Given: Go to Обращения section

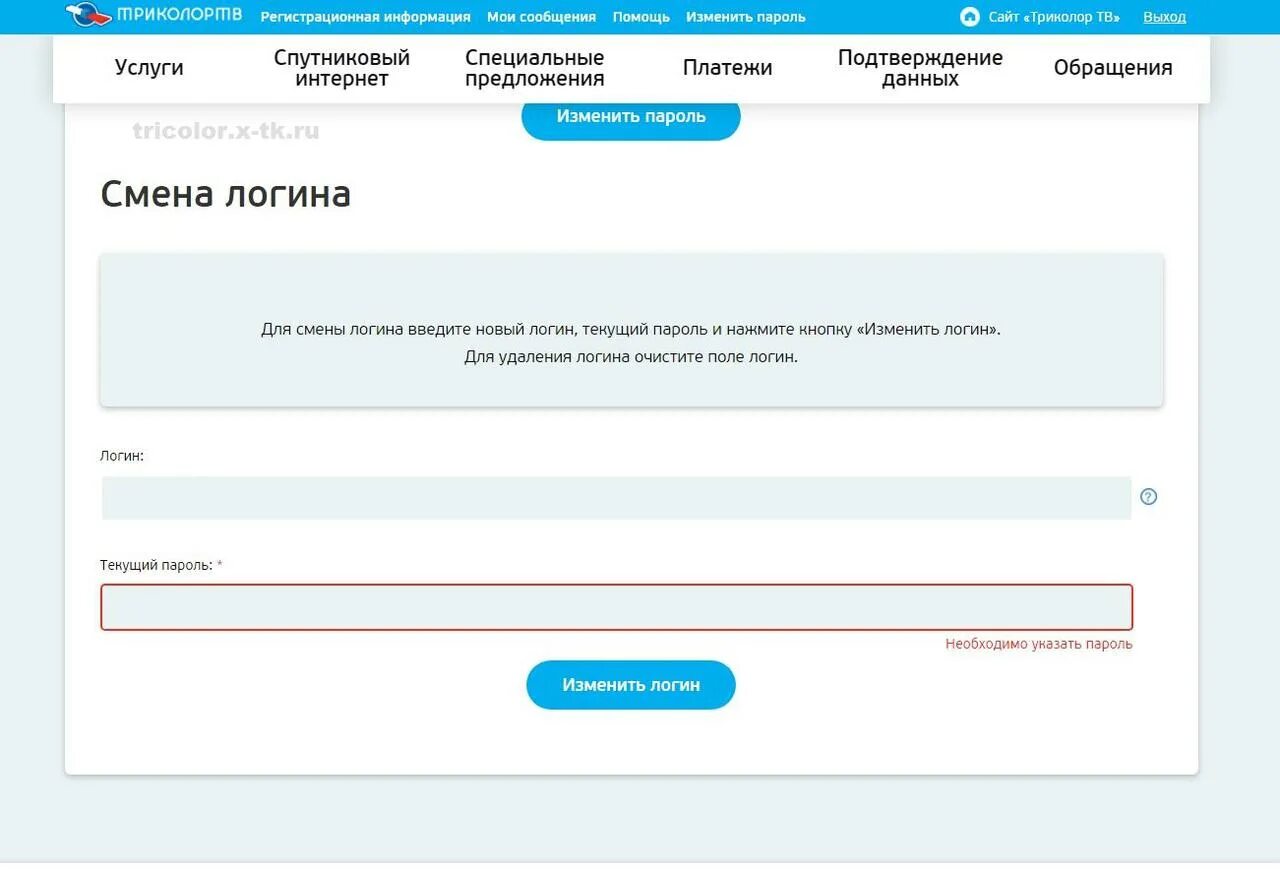Looking at the screenshot, I should [1113, 68].
